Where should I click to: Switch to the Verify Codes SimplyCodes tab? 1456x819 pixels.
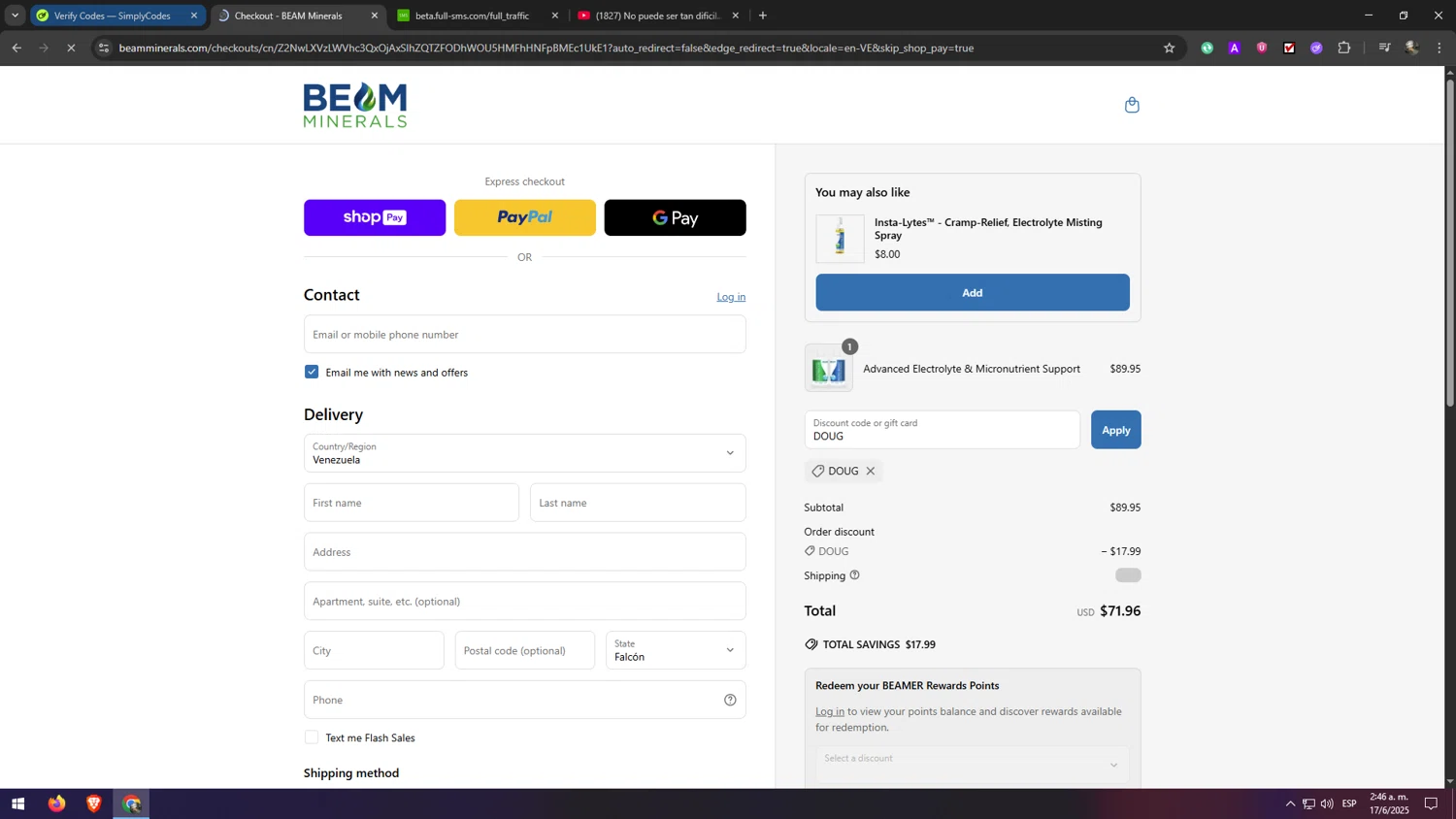pos(112,16)
